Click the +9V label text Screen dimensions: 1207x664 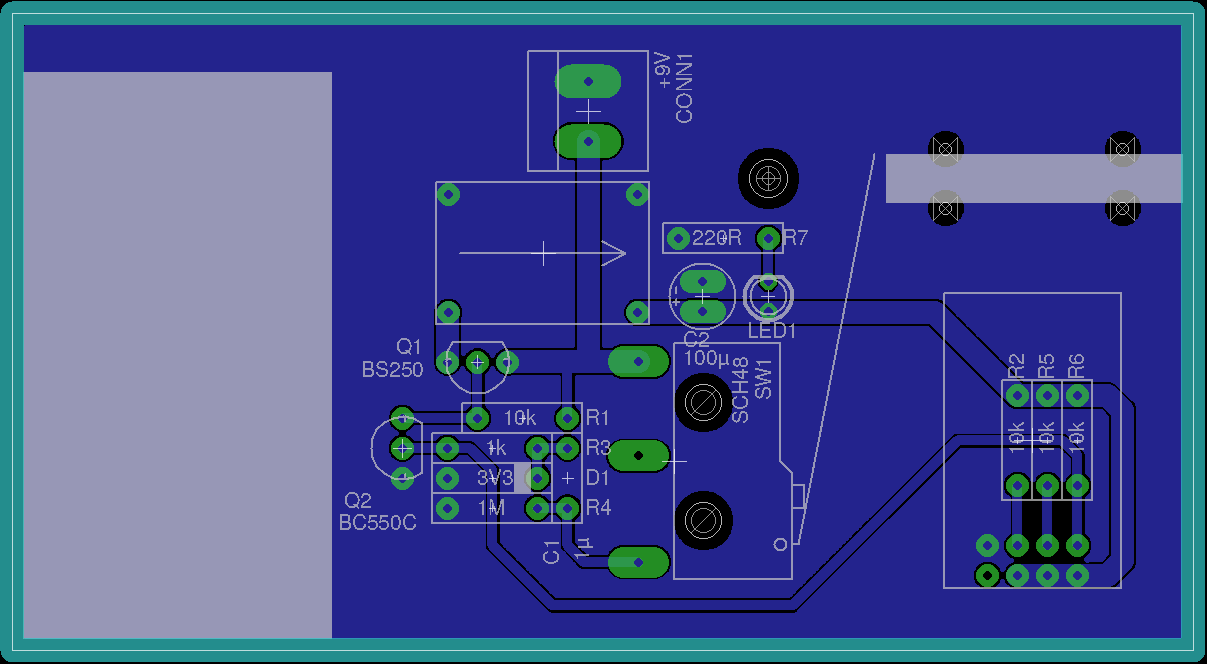(x=664, y=71)
